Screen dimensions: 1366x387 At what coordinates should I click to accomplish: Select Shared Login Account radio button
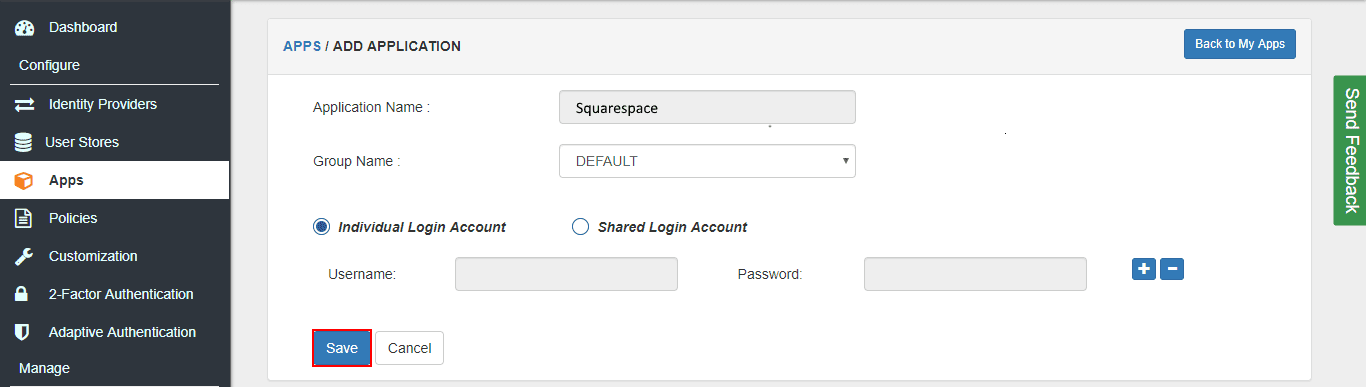(580, 227)
